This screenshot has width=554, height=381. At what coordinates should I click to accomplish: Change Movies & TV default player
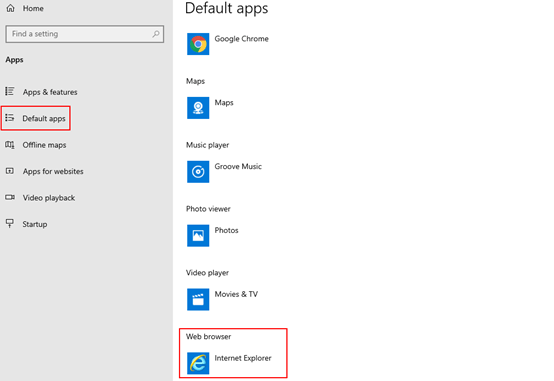tap(236, 294)
